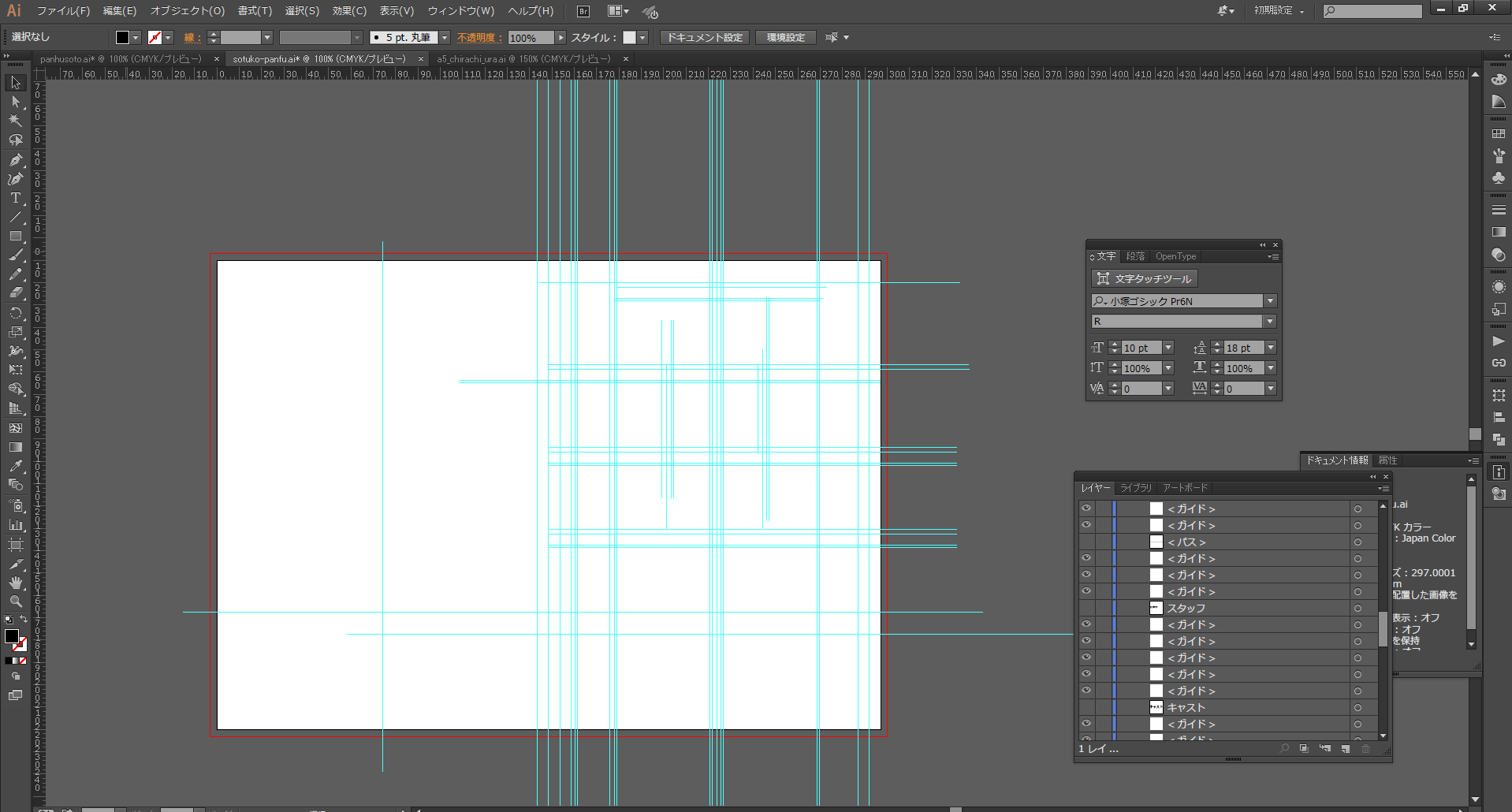This screenshot has width=1512, height=812.
Task: Click the 文字タッチツール button
Action: point(1145,278)
